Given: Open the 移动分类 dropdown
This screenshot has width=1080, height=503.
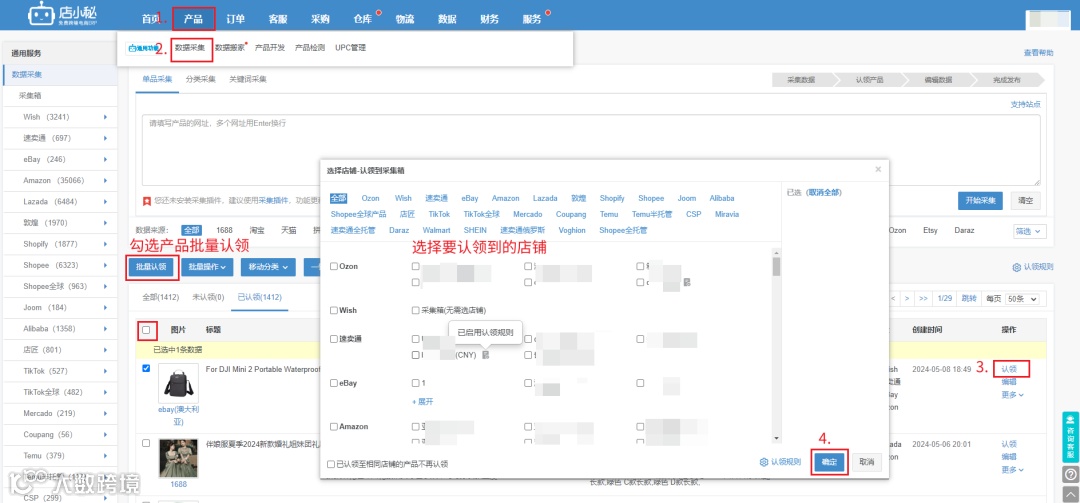Looking at the screenshot, I should tap(268, 267).
